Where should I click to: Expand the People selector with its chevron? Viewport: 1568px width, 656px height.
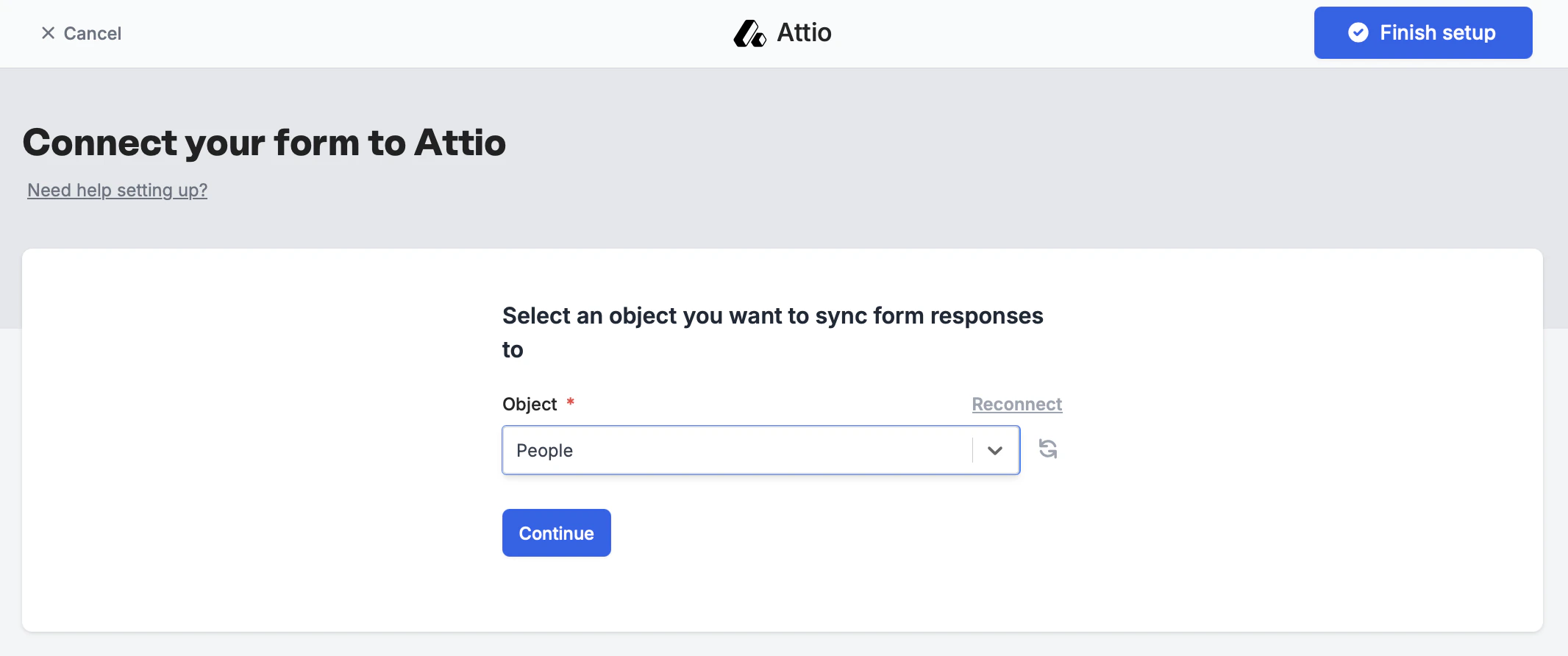pyautogui.click(x=994, y=450)
